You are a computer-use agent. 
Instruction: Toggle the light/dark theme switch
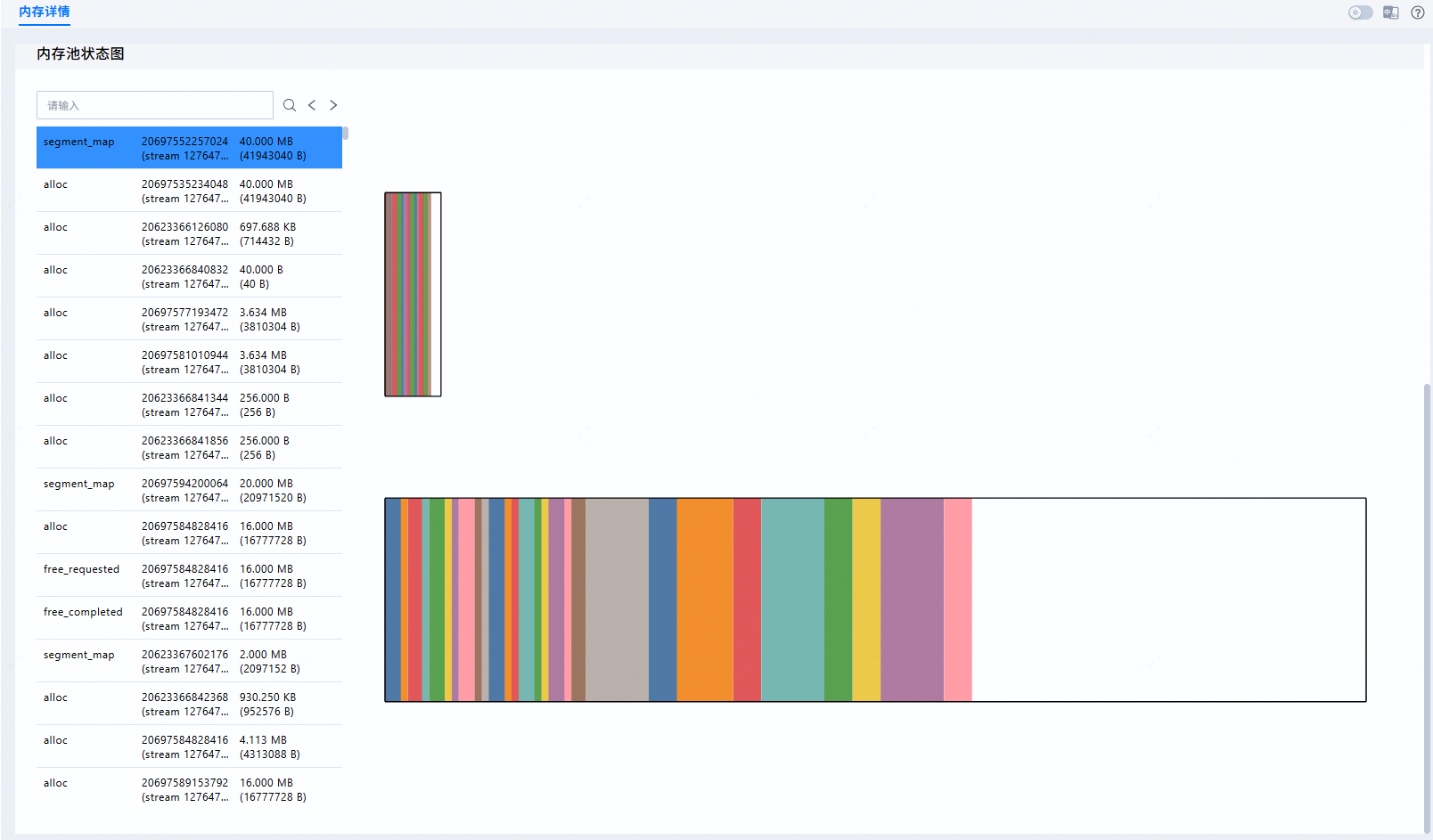click(1360, 12)
